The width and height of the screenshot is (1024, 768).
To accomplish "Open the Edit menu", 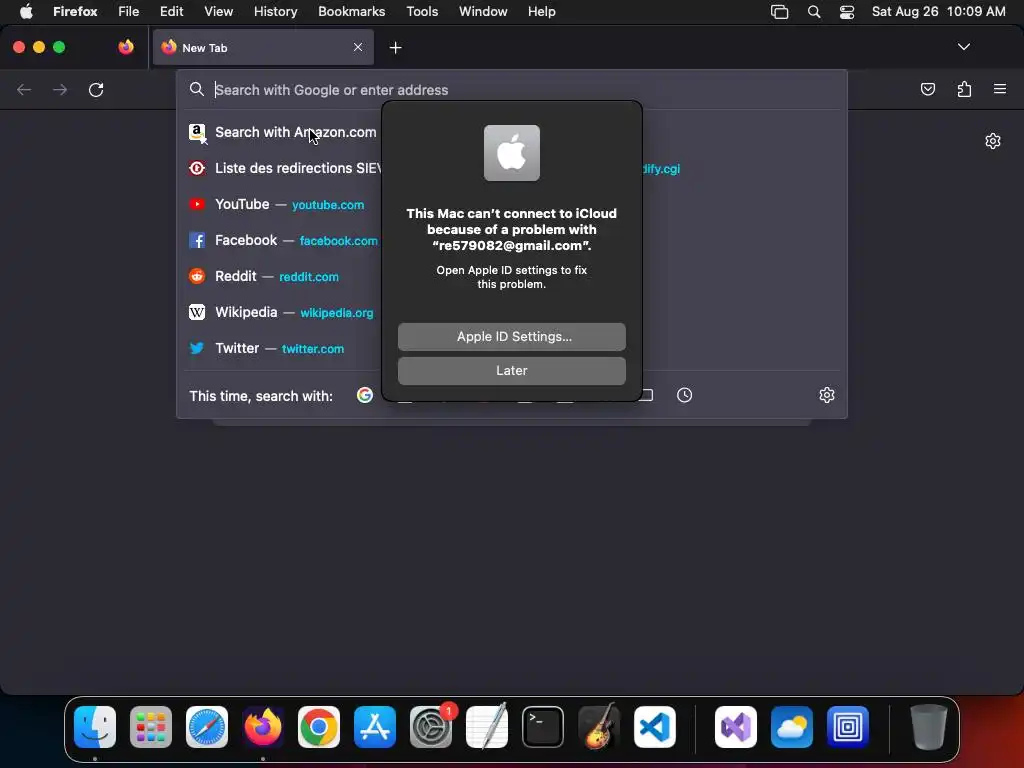I will coord(172,12).
